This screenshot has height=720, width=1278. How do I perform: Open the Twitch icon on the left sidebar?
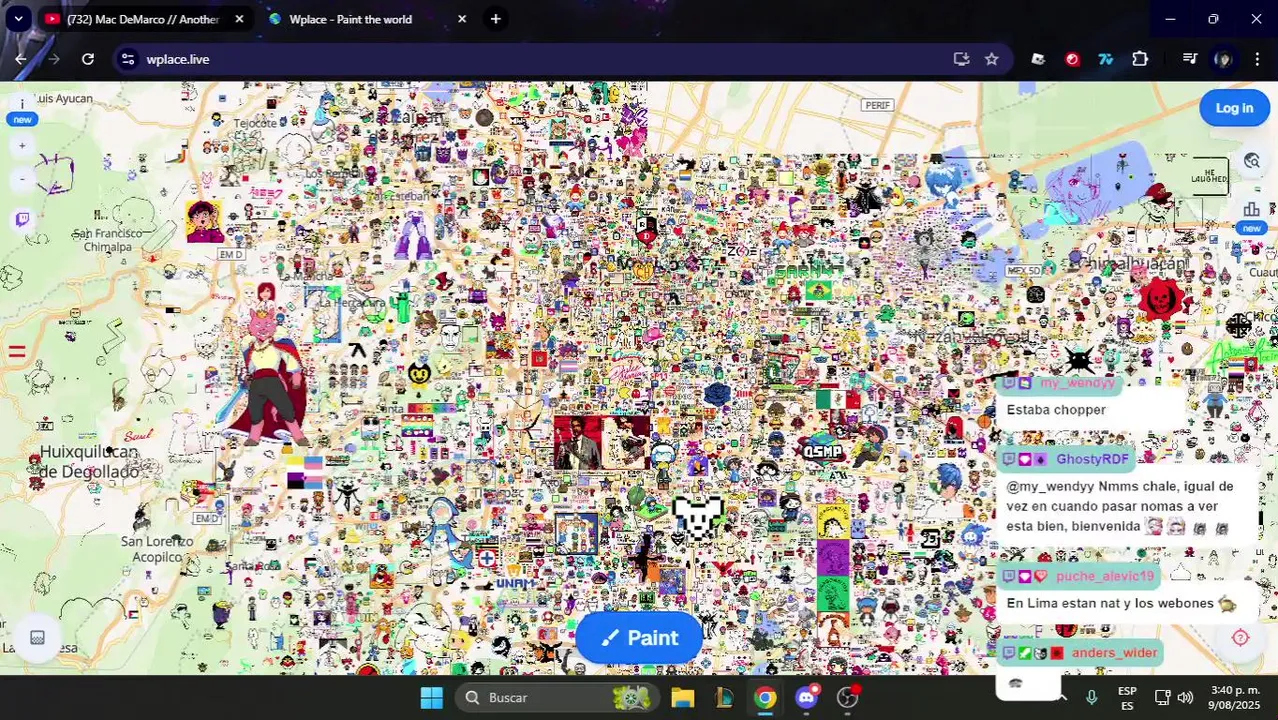pyautogui.click(x=22, y=220)
